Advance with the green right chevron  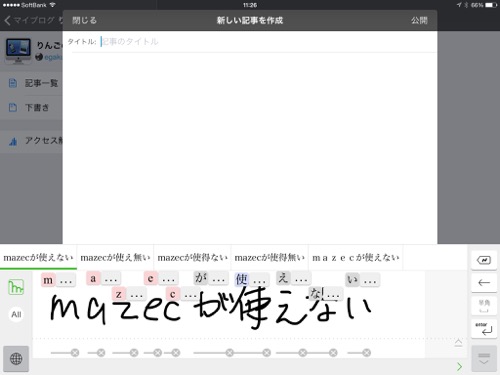[460, 367]
